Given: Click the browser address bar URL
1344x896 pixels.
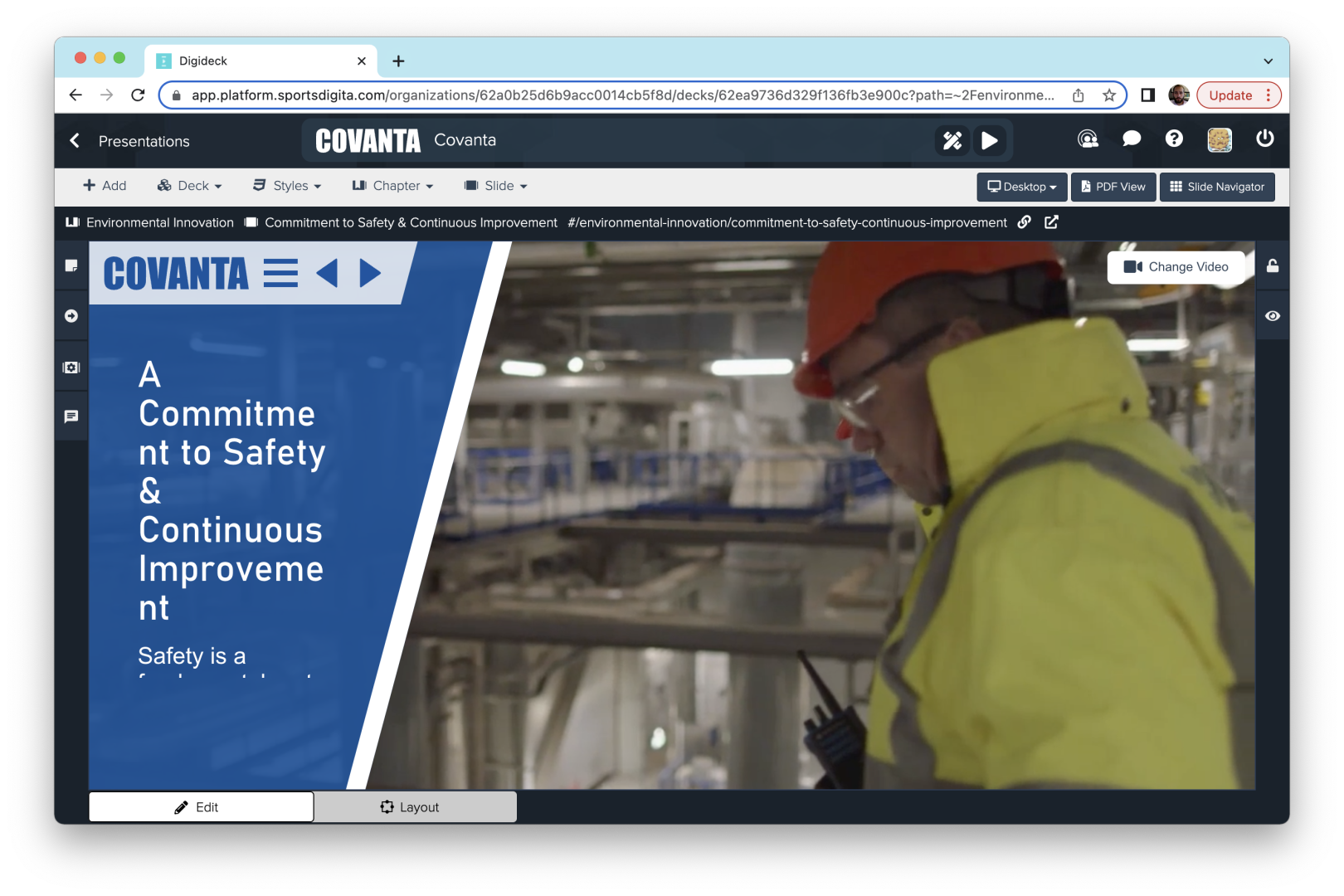Looking at the screenshot, I should pyautogui.click(x=622, y=95).
